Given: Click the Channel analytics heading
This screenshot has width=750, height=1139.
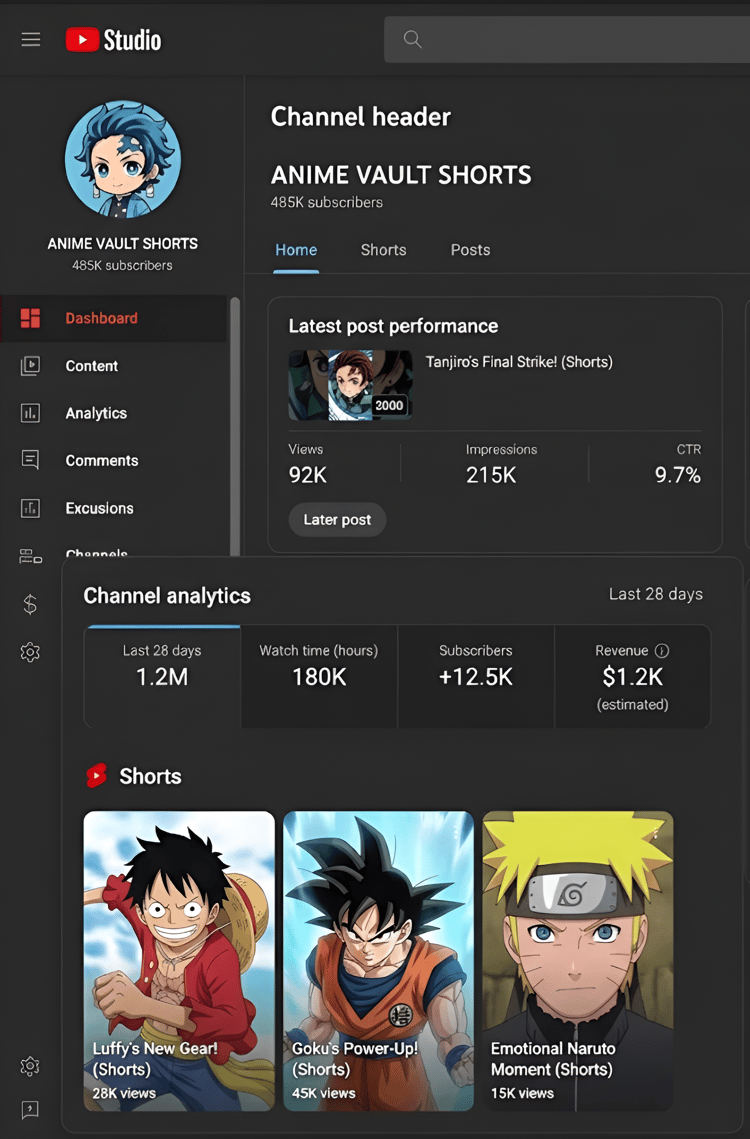Looking at the screenshot, I should (x=167, y=596).
